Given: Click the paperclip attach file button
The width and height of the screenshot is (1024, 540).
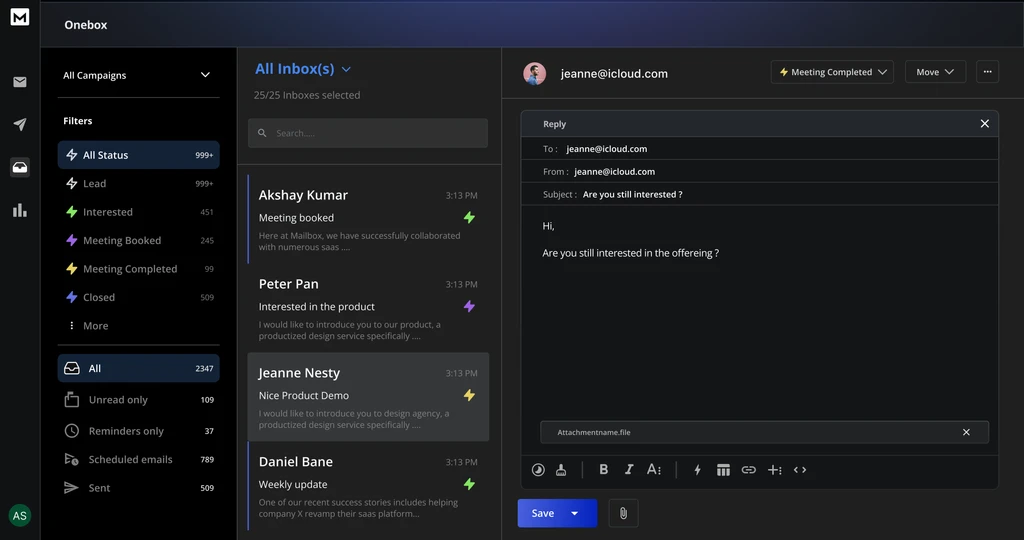Looking at the screenshot, I should point(623,513).
